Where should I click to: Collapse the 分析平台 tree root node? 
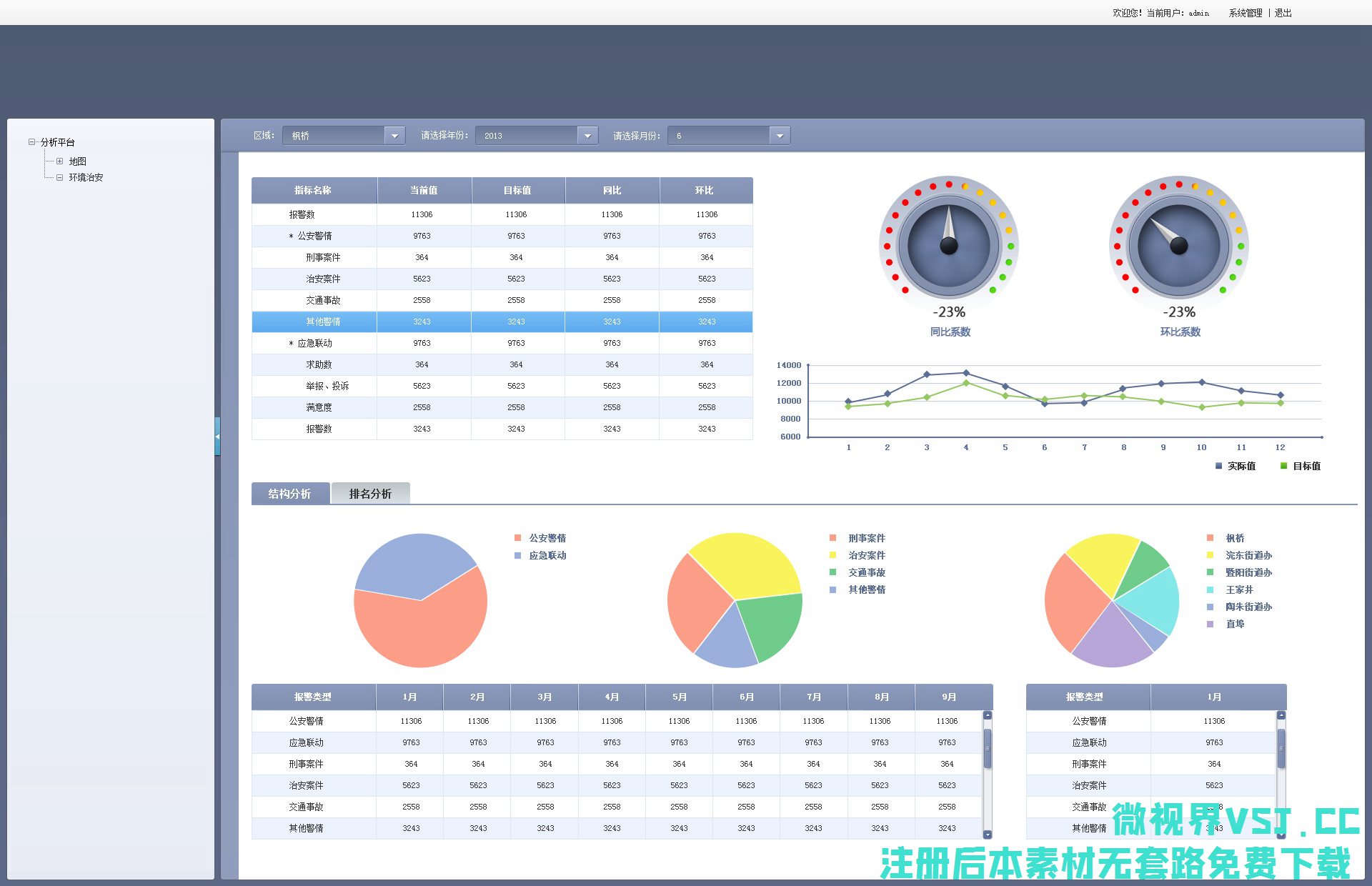click(31, 142)
